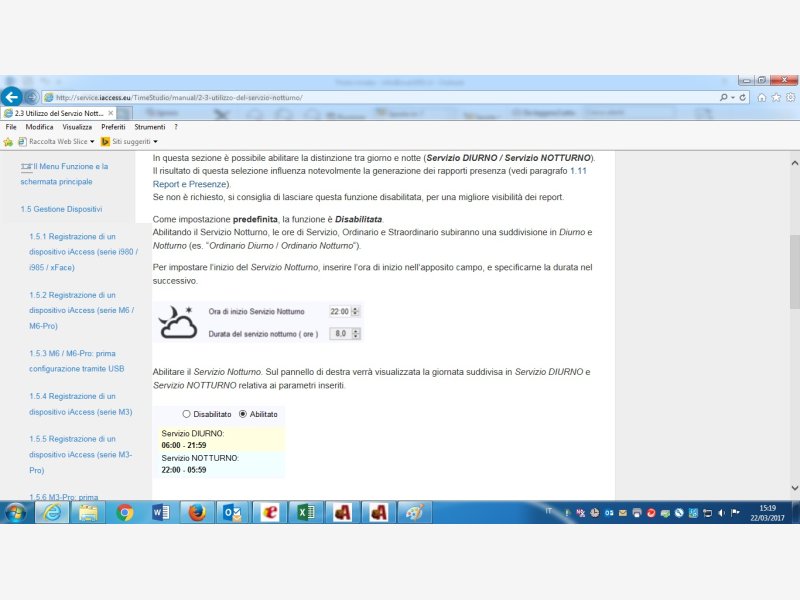Open Excel from the taskbar
The height and width of the screenshot is (600, 800).
point(303,512)
